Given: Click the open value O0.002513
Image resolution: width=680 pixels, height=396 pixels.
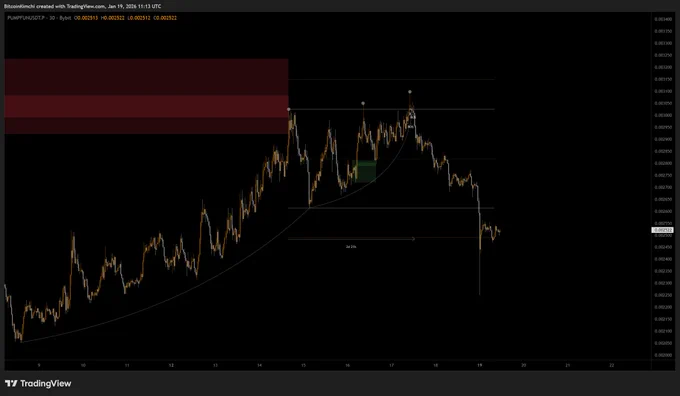Looking at the screenshot, I should [86, 18].
